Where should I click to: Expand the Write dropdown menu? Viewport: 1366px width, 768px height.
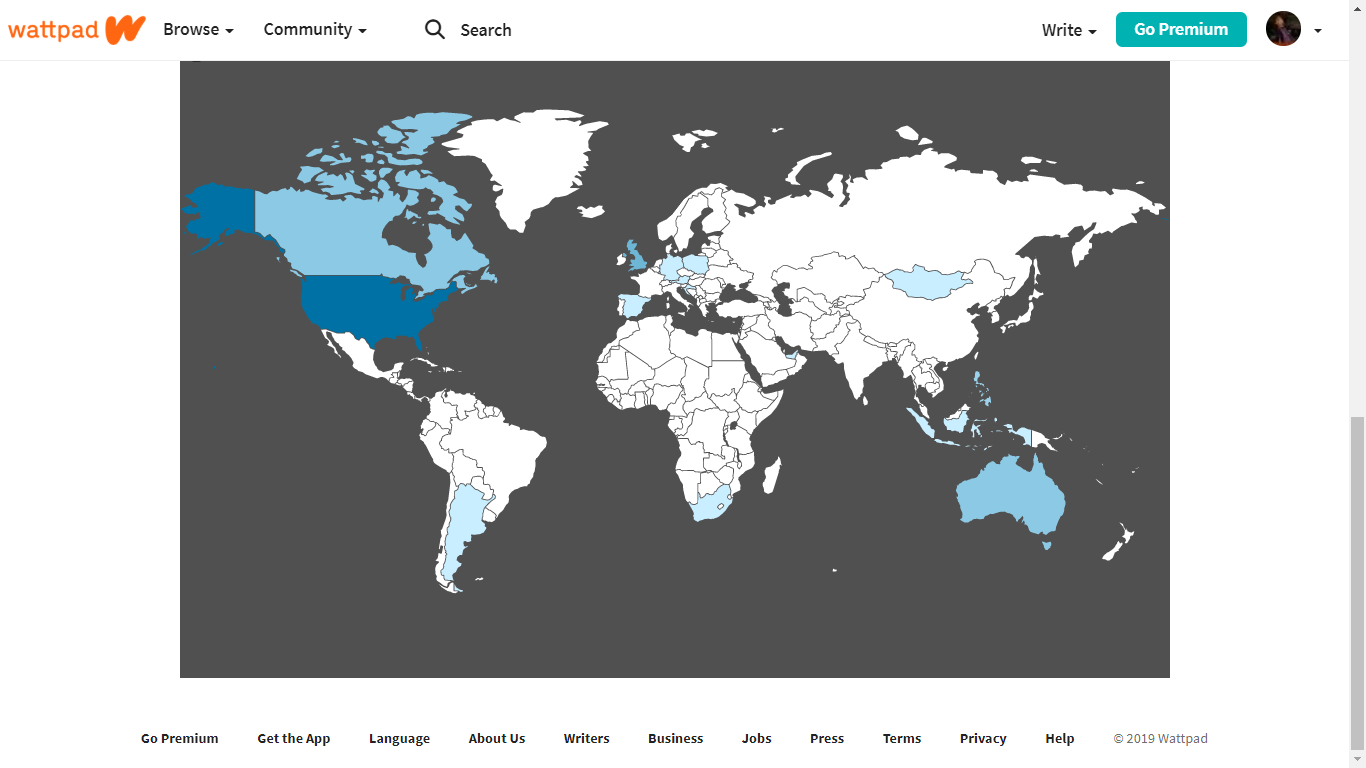(x=1068, y=30)
